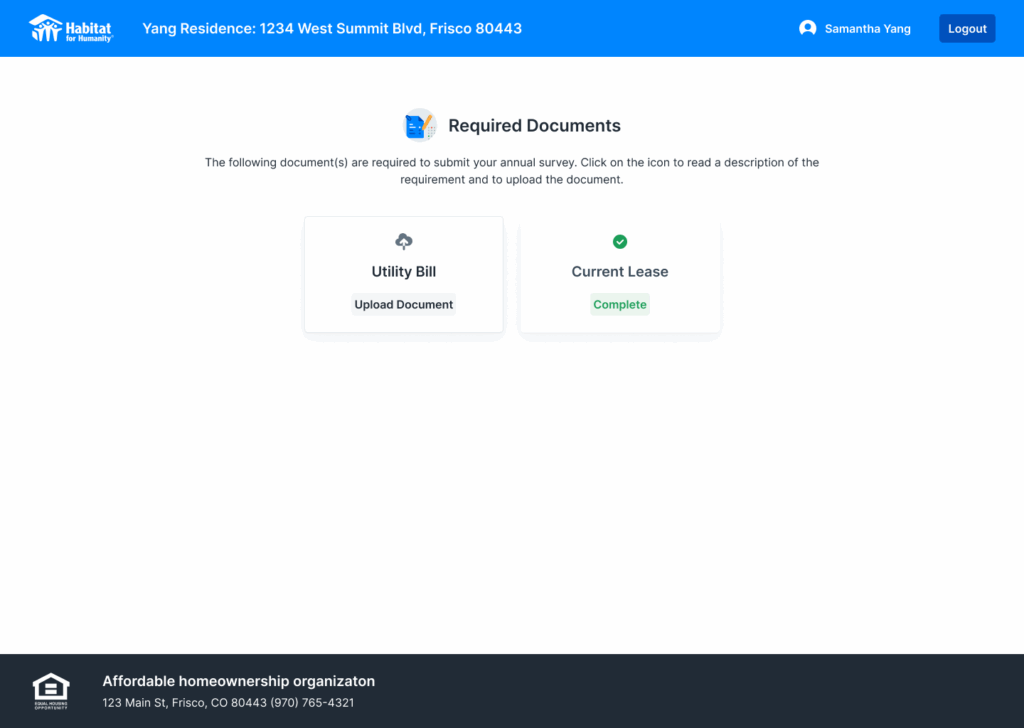Open the Samantha Yang username

point(867,29)
